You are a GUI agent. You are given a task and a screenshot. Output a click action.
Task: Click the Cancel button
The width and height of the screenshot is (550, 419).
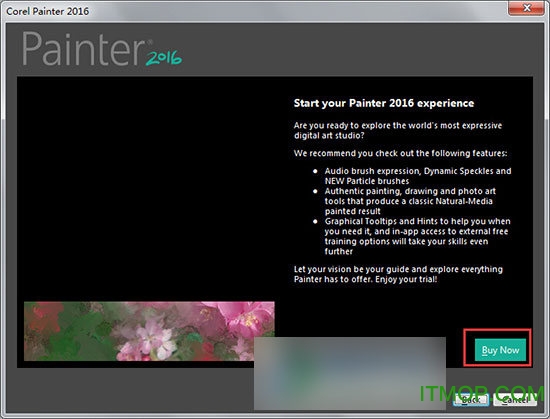tap(515, 400)
